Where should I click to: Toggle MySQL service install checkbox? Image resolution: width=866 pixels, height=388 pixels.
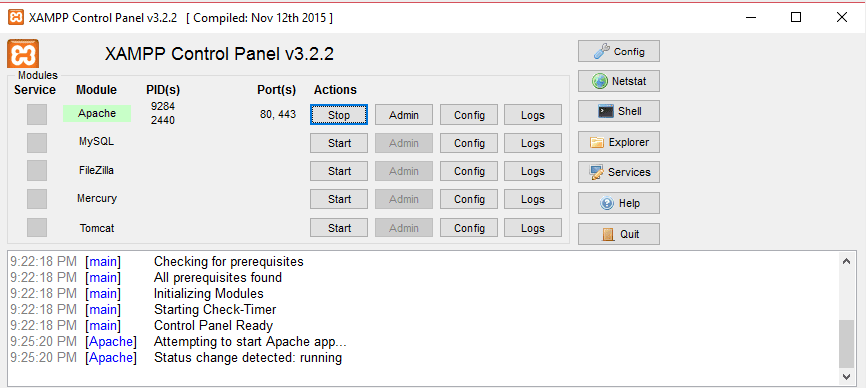37,142
